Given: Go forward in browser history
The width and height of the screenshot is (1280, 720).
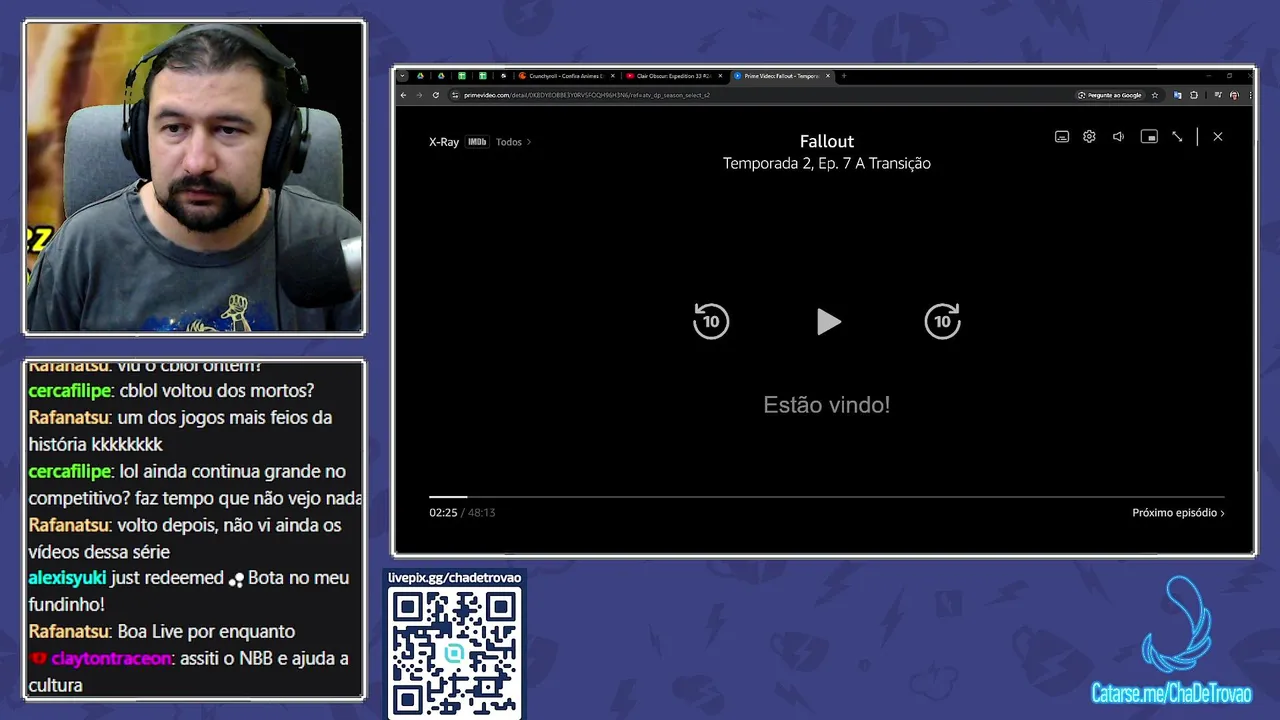Looking at the screenshot, I should [x=419, y=95].
